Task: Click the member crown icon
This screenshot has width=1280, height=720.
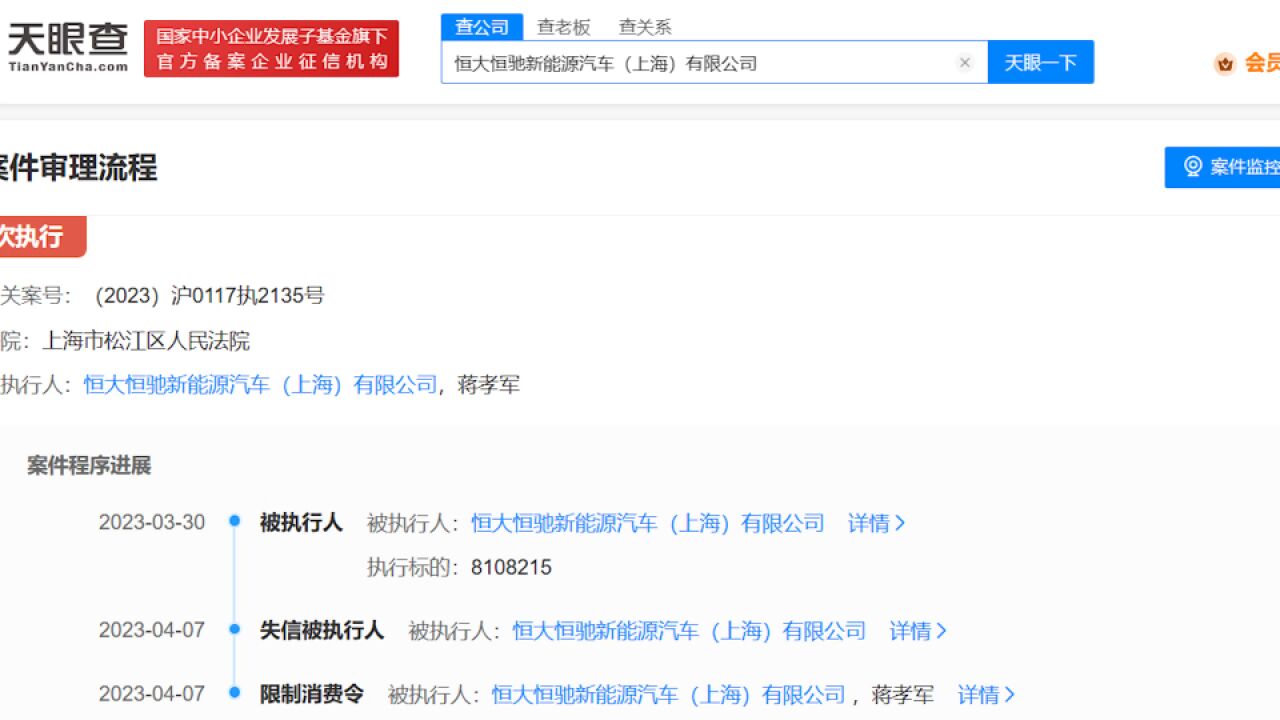Action: tap(1225, 64)
